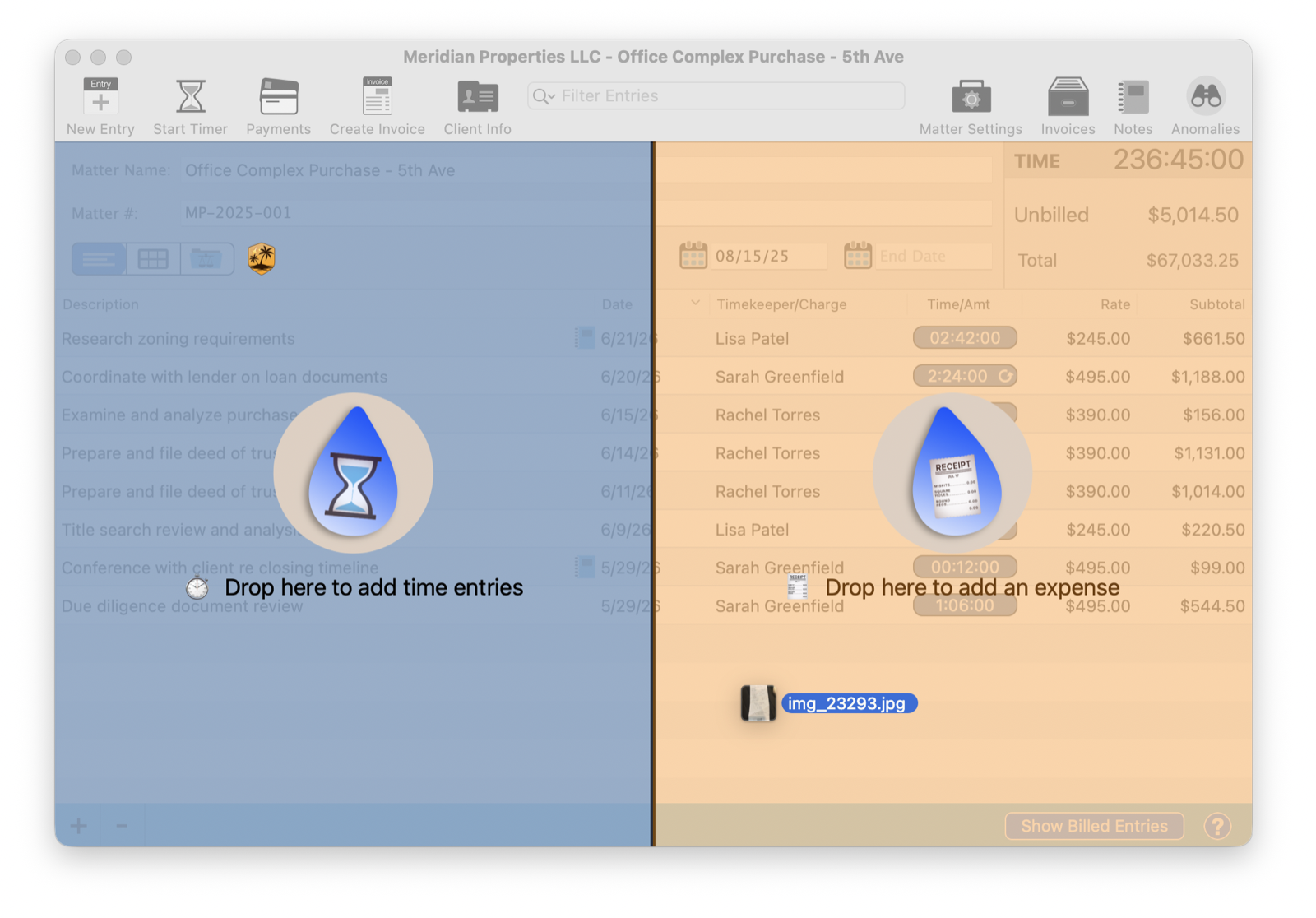Click the Create Invoice icon
1316x918 pixels.
(x=378, y=96)
